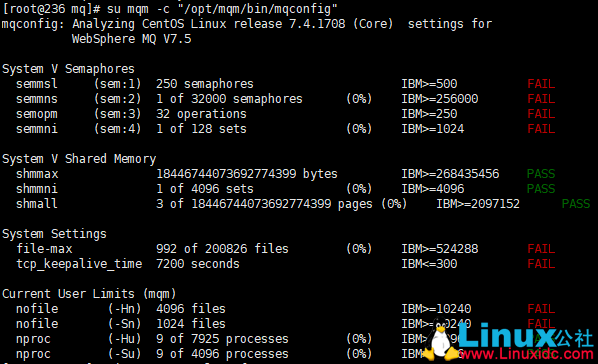Click FAIL result on the semmni row

tap(541, 129)
